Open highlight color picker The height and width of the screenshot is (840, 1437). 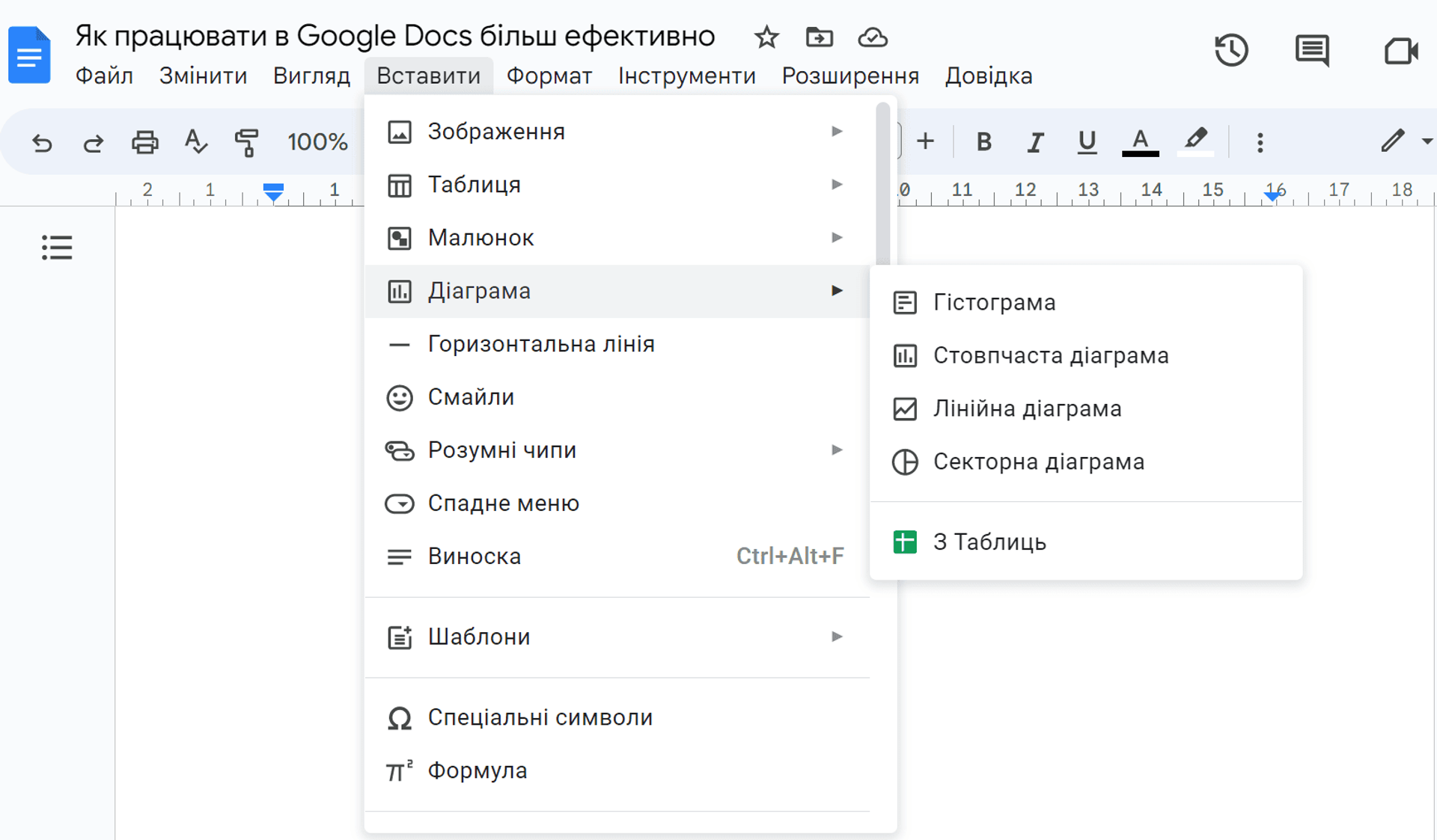click(x=1195, y=141)
